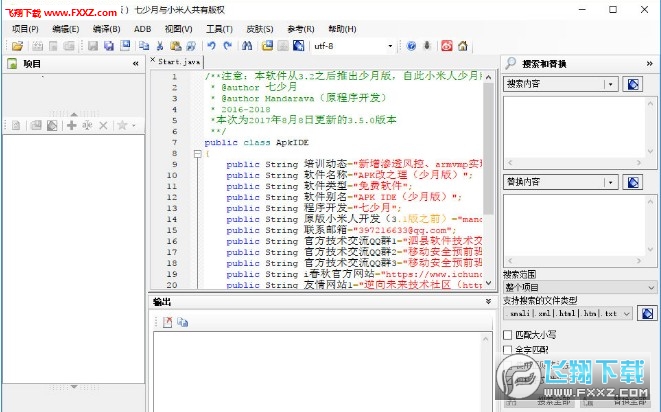The width and height of the screenshot is (661, 412).
Task: Open the utf-8 encoding dropdown
Action: (x=391, y=46)
